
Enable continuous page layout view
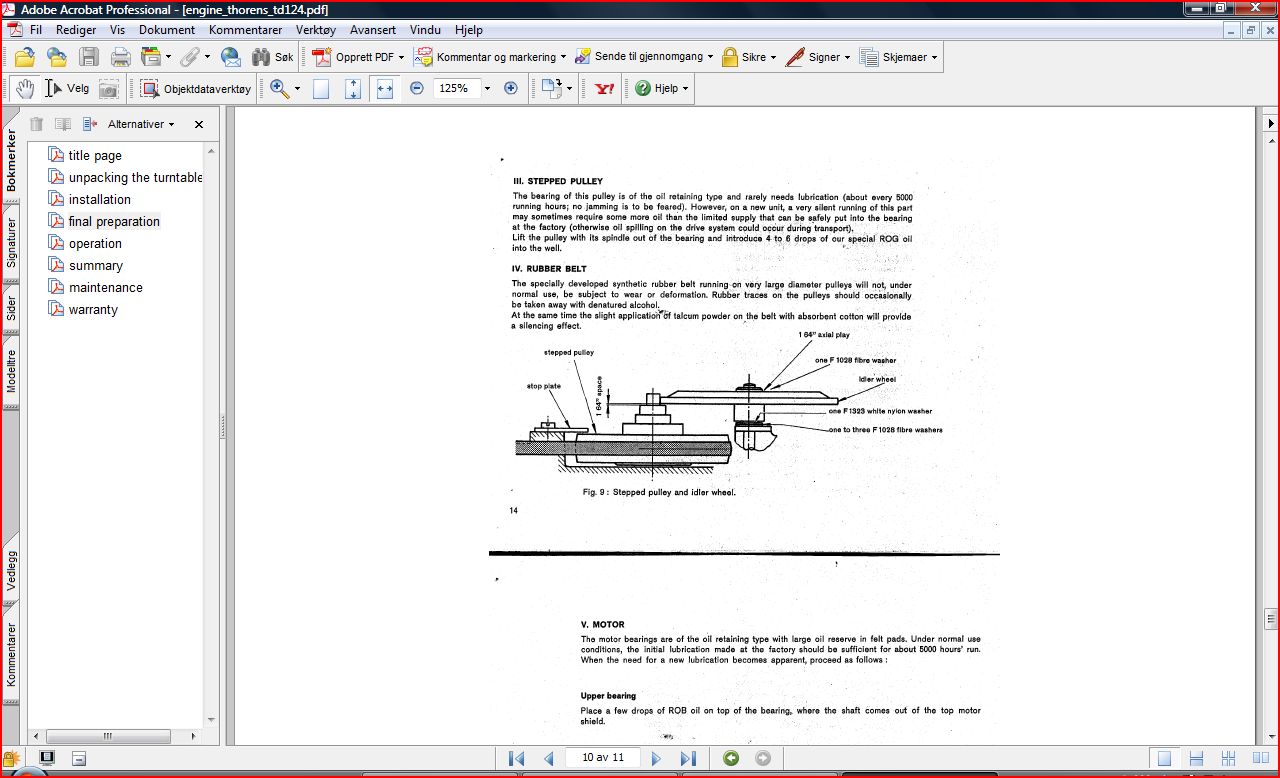tap(1197, 758)
